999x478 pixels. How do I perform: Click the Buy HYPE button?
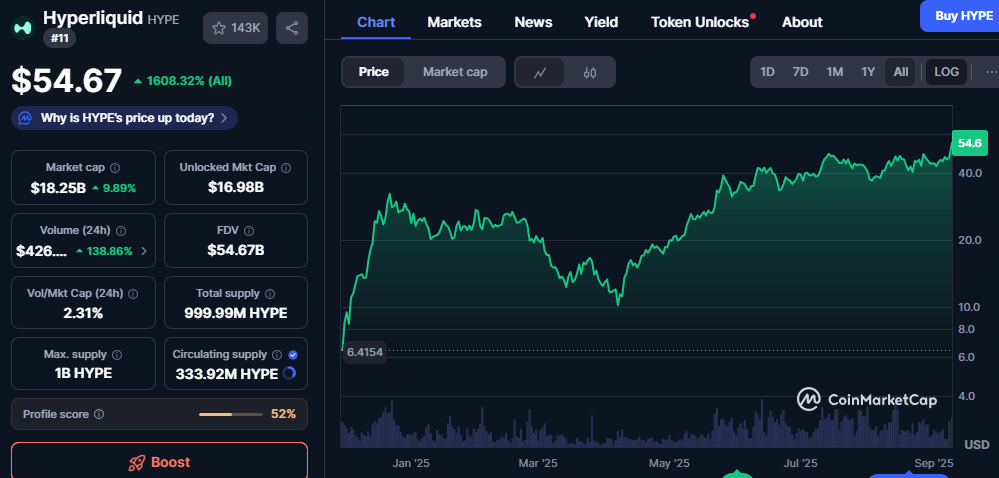click(x=959, y=16)
